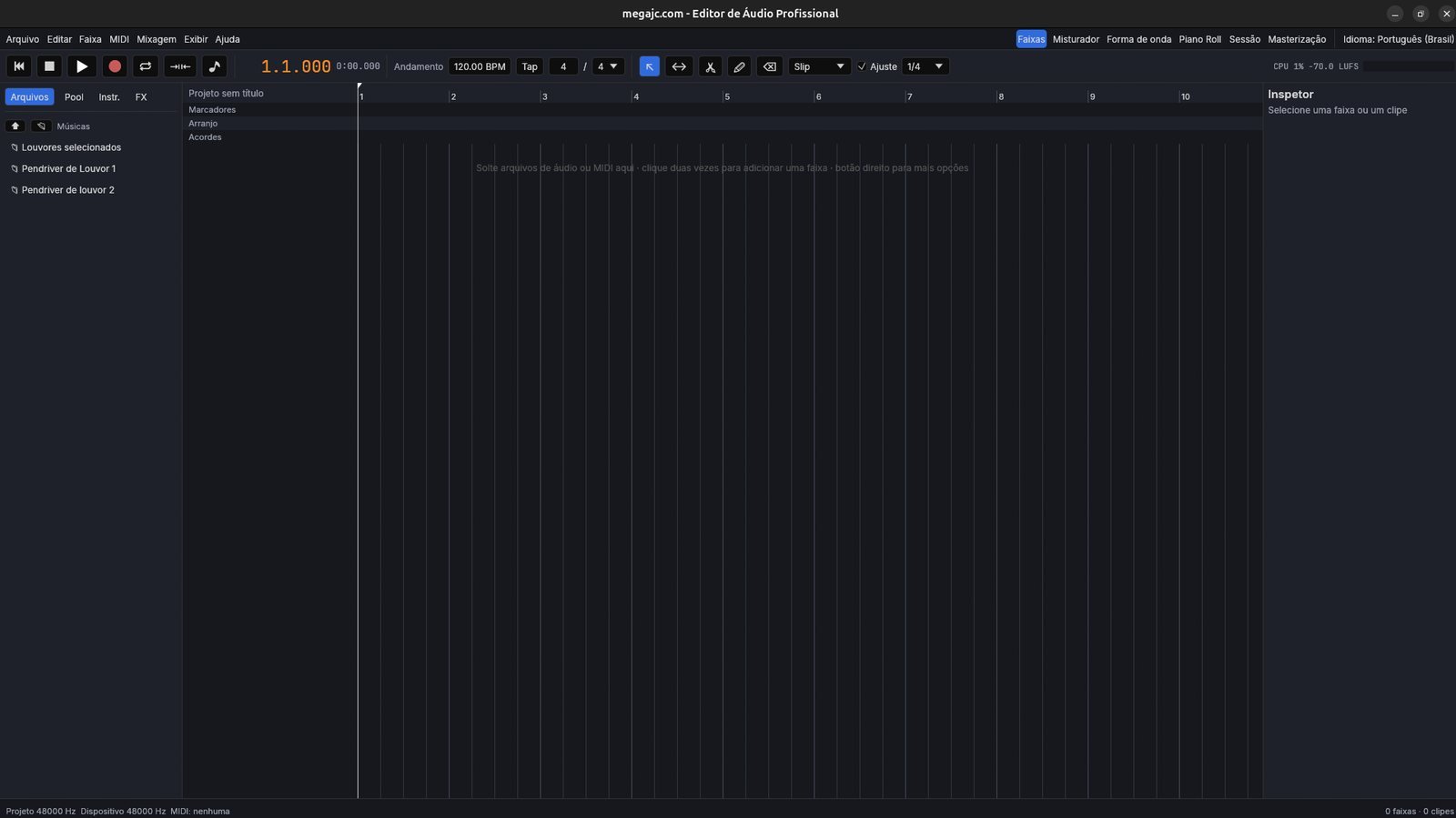Screen dimensions: 1456x818
Task: Toggle the punch in/out icon
Action: point(180,66)
